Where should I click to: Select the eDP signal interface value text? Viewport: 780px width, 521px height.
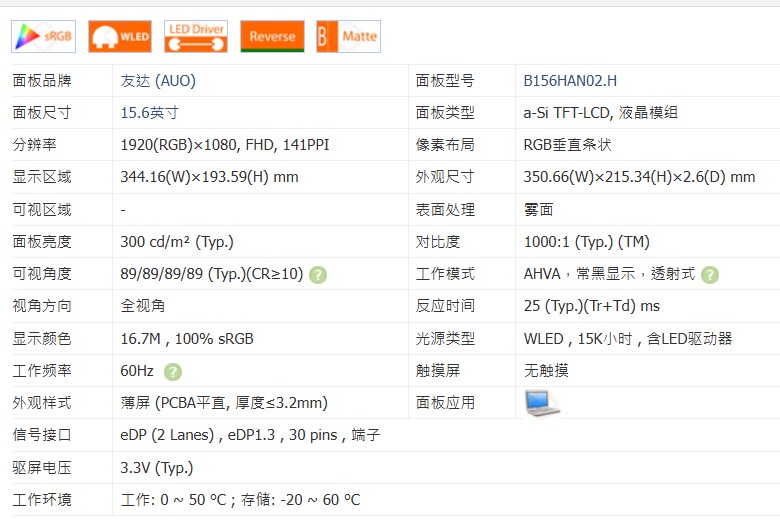click(250, 435)
